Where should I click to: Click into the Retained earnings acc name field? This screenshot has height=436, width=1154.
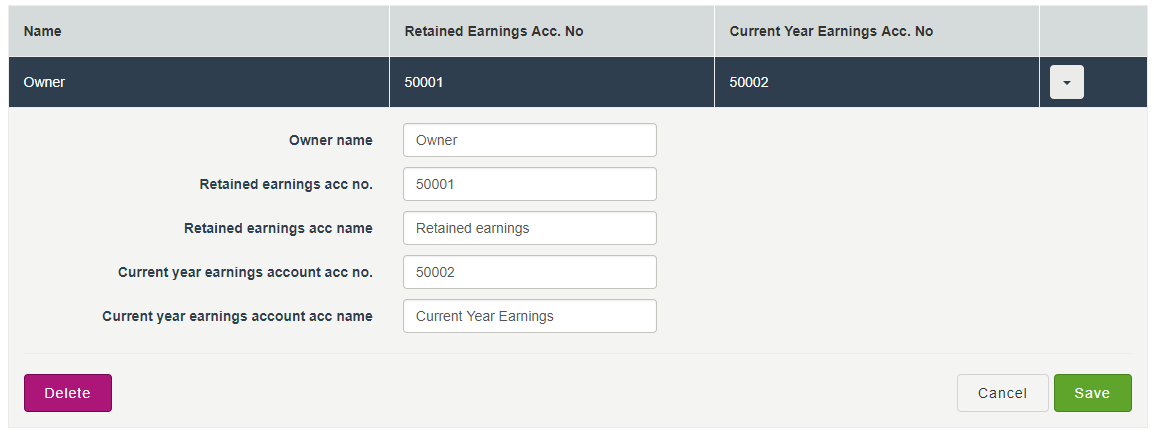click(529, 228)
